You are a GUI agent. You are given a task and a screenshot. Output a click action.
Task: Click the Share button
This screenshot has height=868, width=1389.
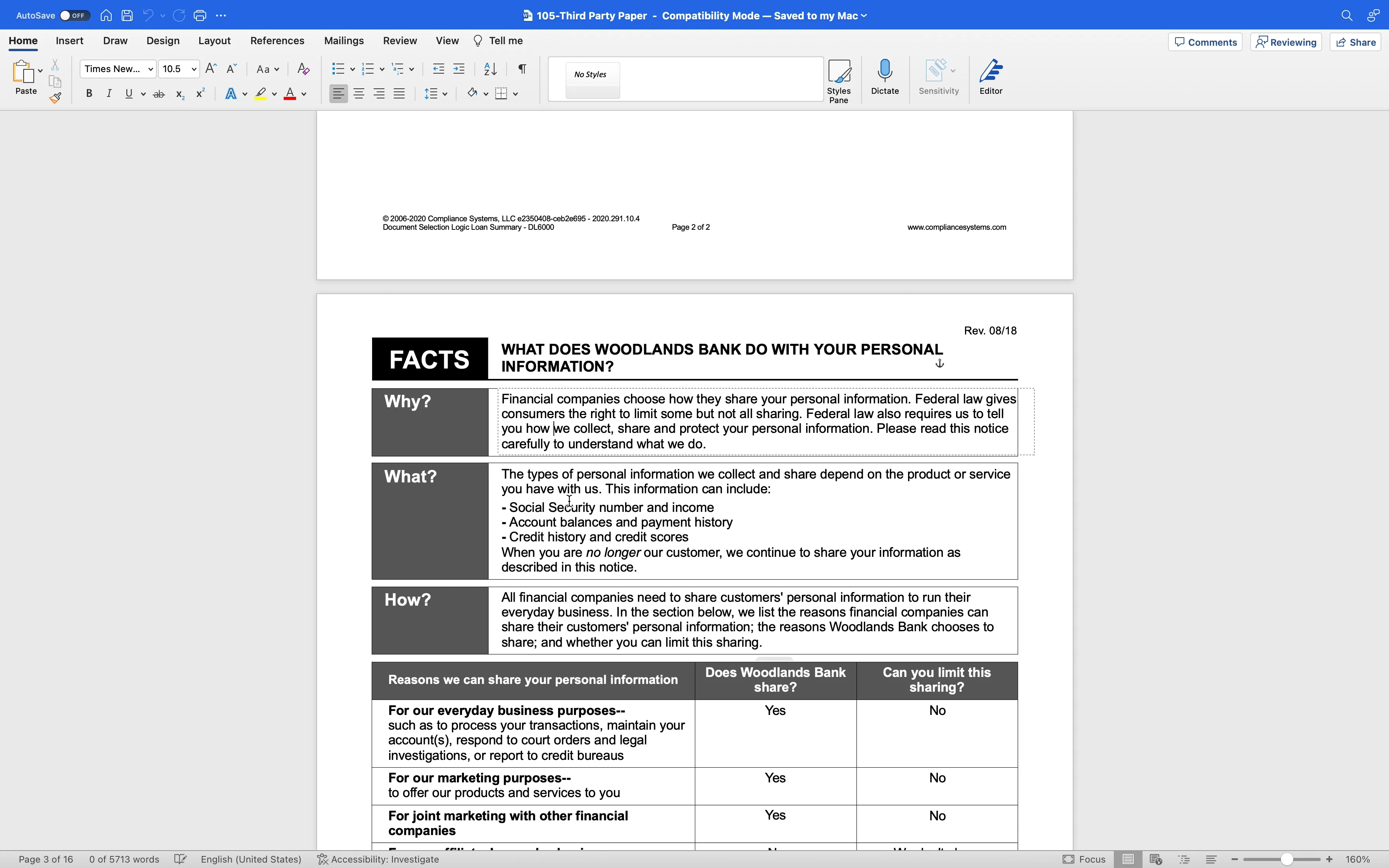click(1356, 42)
